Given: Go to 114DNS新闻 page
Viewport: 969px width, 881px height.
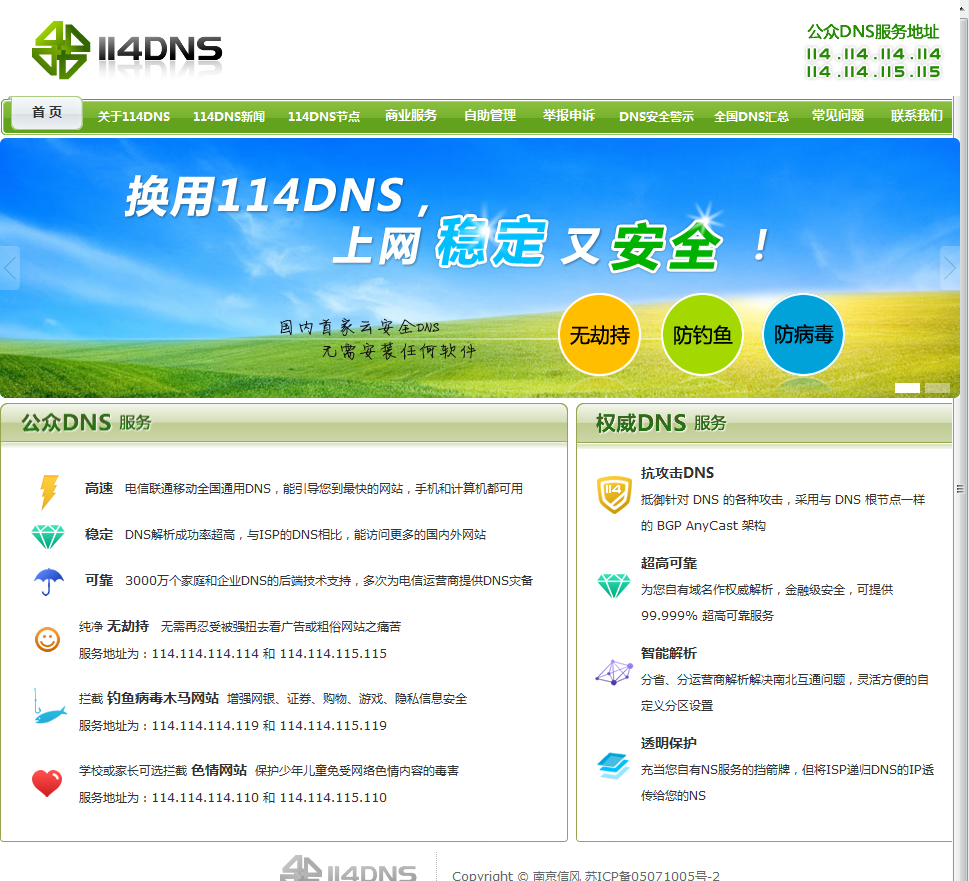Looking at the screenshot, I should coord(229,116).
